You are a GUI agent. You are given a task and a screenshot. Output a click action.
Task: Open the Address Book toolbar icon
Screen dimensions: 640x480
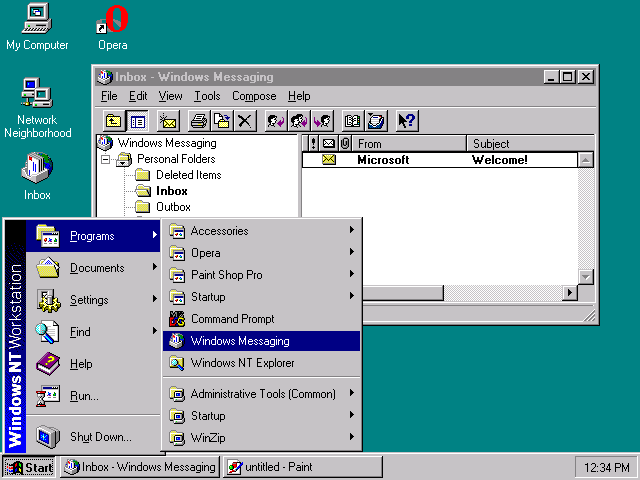pos(353,121)
